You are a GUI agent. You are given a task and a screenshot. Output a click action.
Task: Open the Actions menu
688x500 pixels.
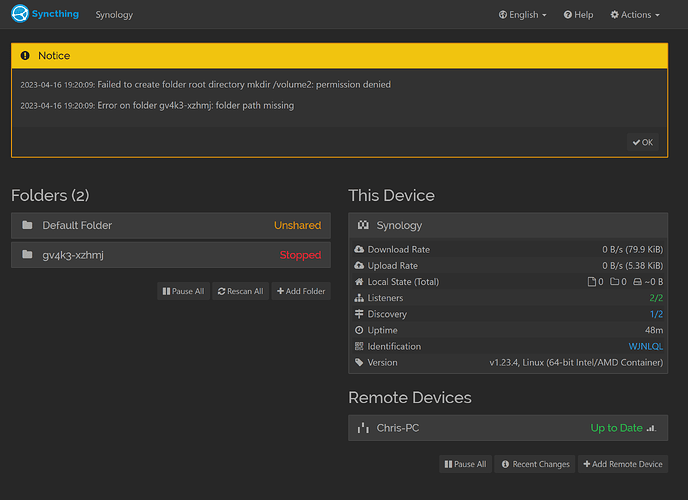635,14
